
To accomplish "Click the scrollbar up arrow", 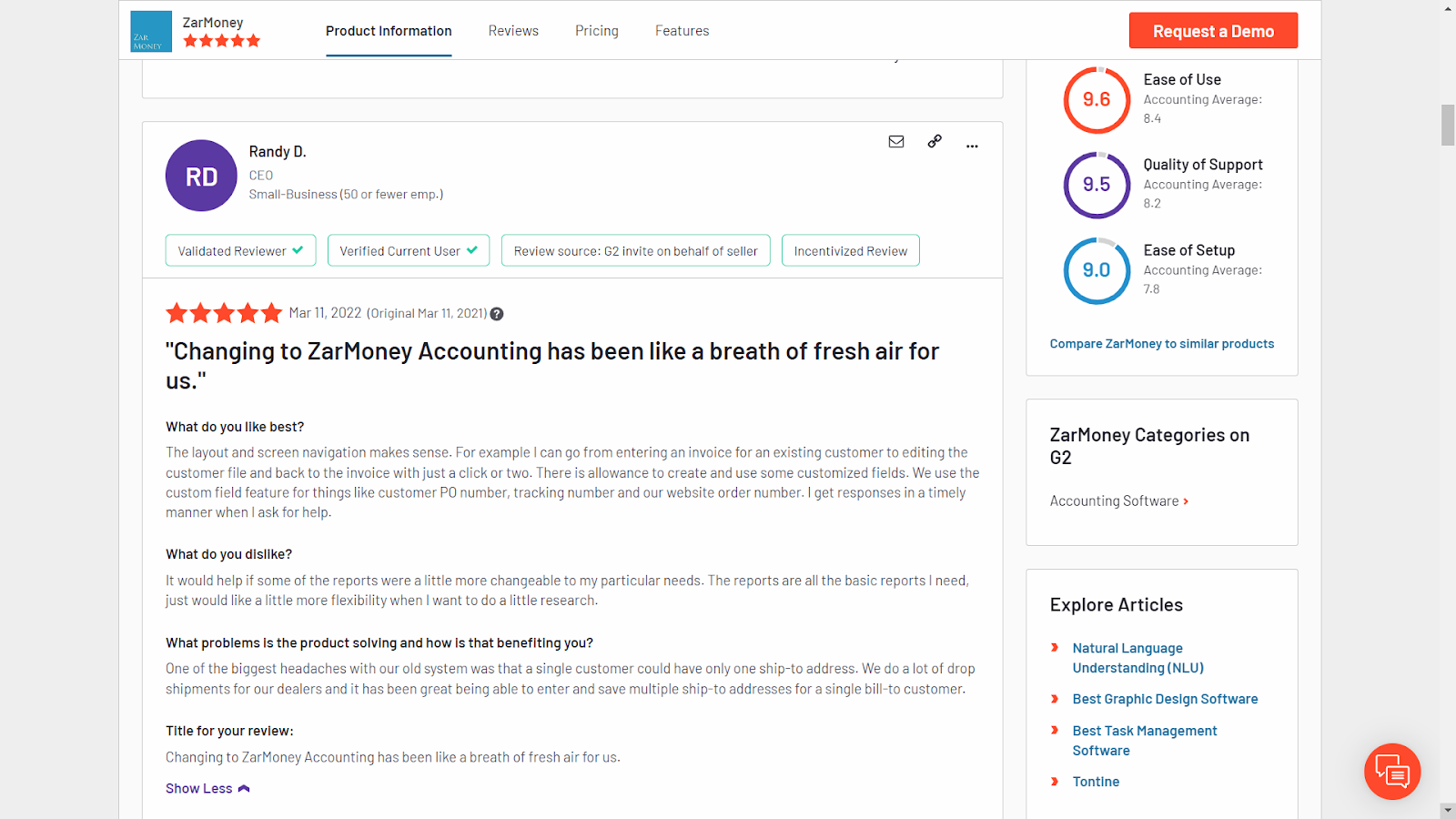I will [1448, 8].
